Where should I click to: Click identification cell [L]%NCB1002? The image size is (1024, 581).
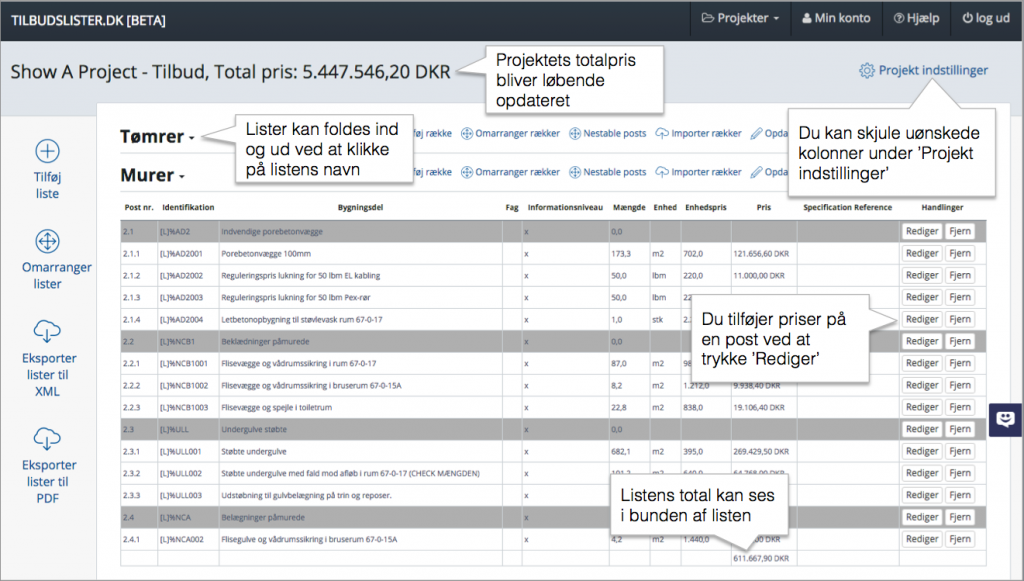click(184, 385)
